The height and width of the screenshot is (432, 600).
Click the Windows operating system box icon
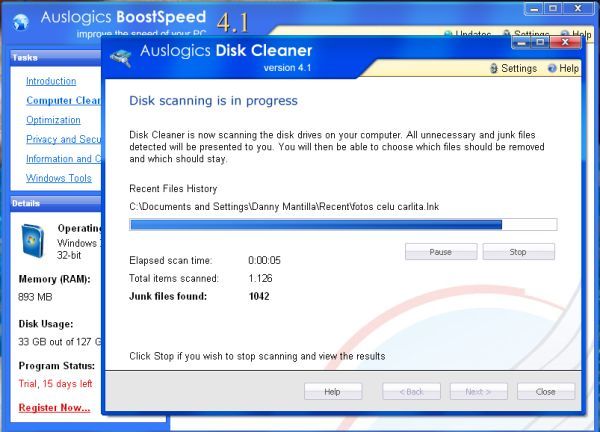click(32, 241)
